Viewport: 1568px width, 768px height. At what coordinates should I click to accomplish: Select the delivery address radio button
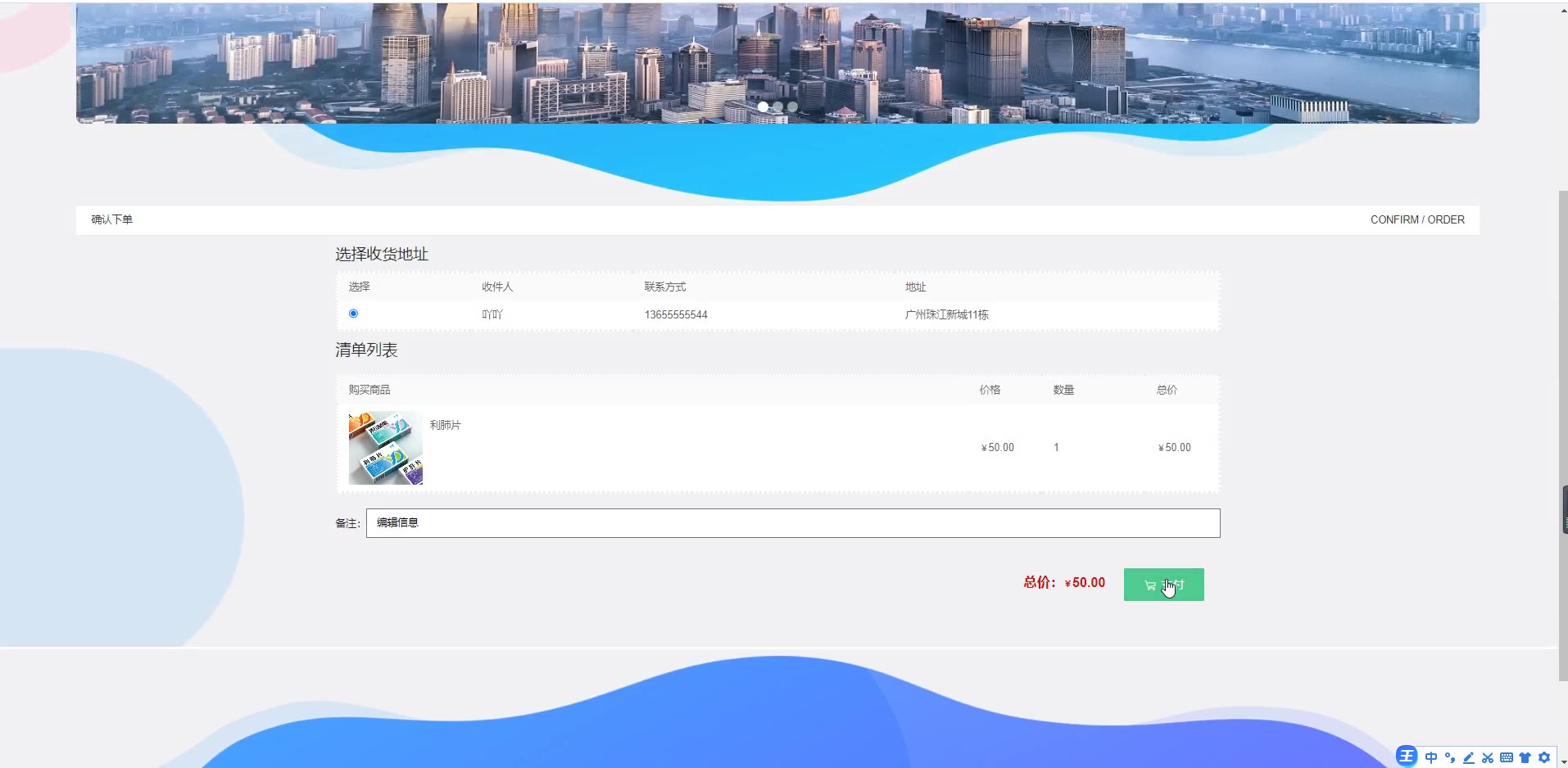pos(353,314)
